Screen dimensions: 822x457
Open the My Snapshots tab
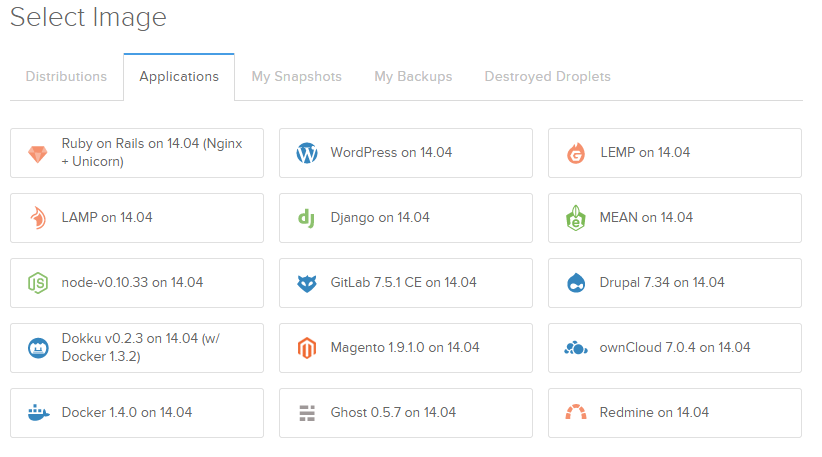[296, 77]
